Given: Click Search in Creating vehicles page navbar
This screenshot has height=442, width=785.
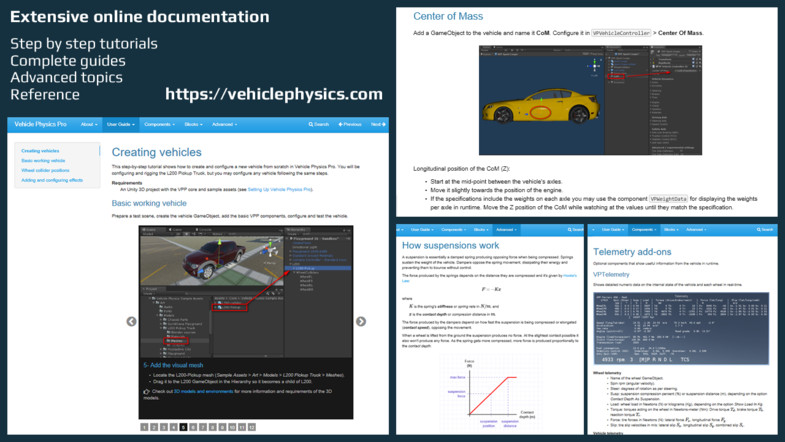Looking at the screenshot, I should click(x=319, y=124).
